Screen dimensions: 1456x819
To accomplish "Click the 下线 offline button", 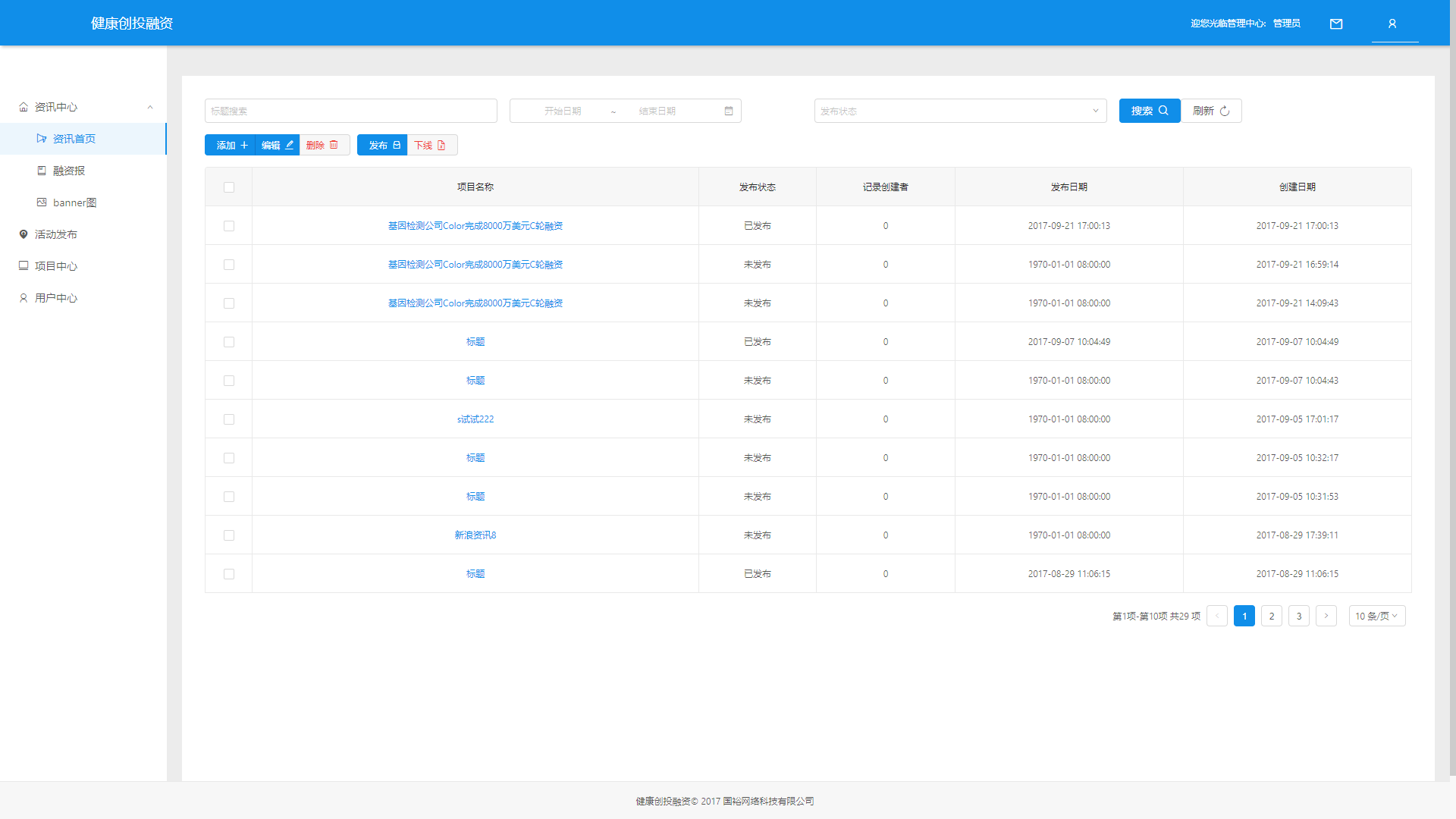I will (432, 145).
